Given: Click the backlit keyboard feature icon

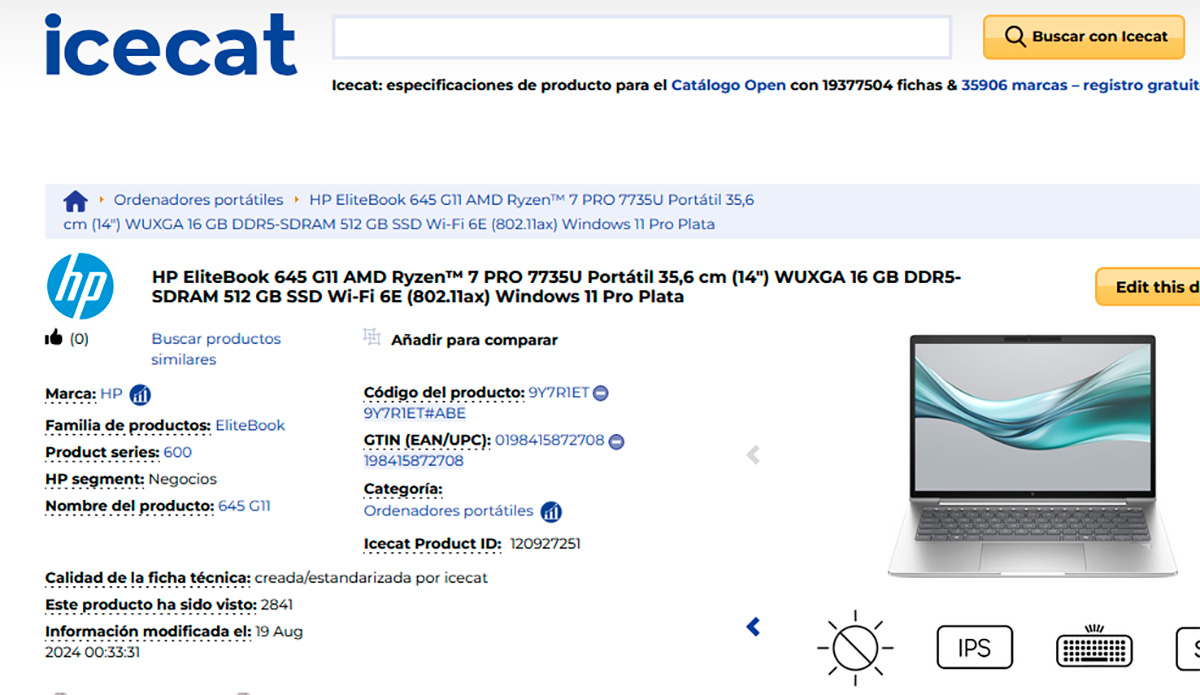Looking at the screenshot, I should pyautogui.click(x=1094, y=647).
